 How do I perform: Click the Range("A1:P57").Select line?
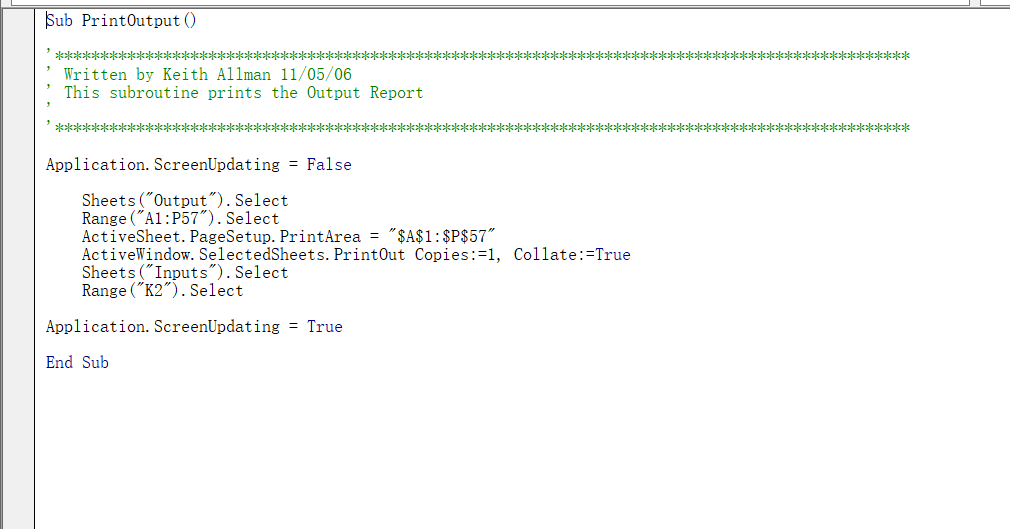coord(180,219)
